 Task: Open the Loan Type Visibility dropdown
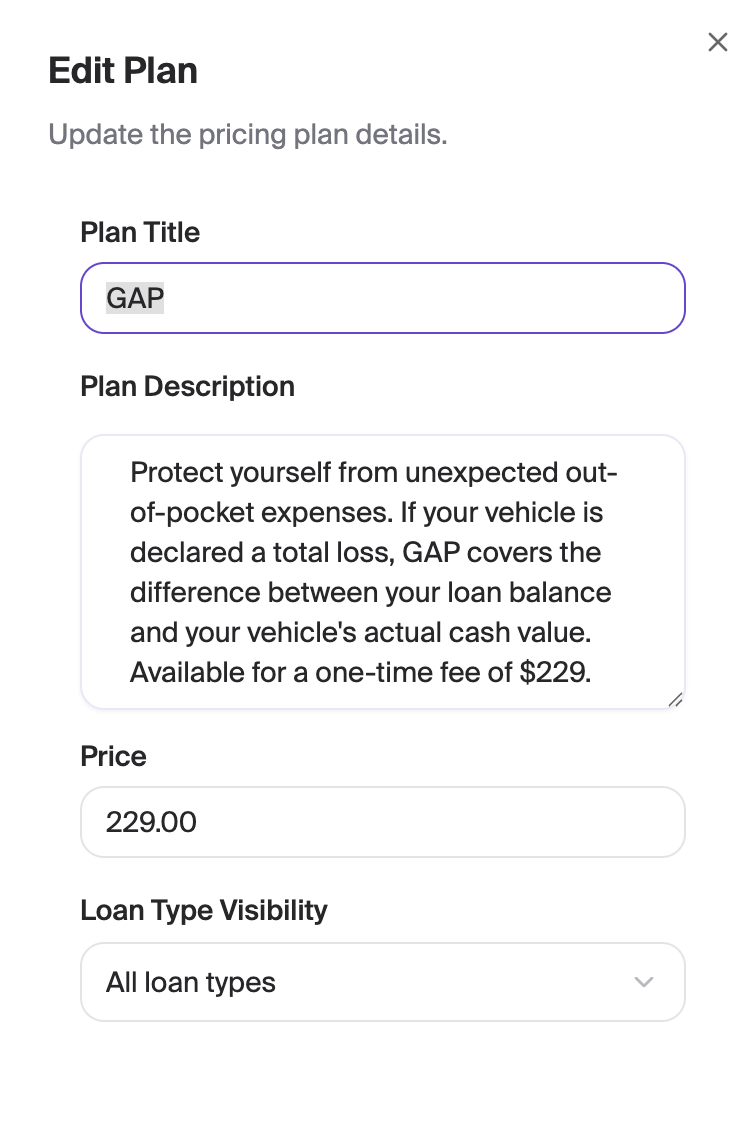click(383, 982)
